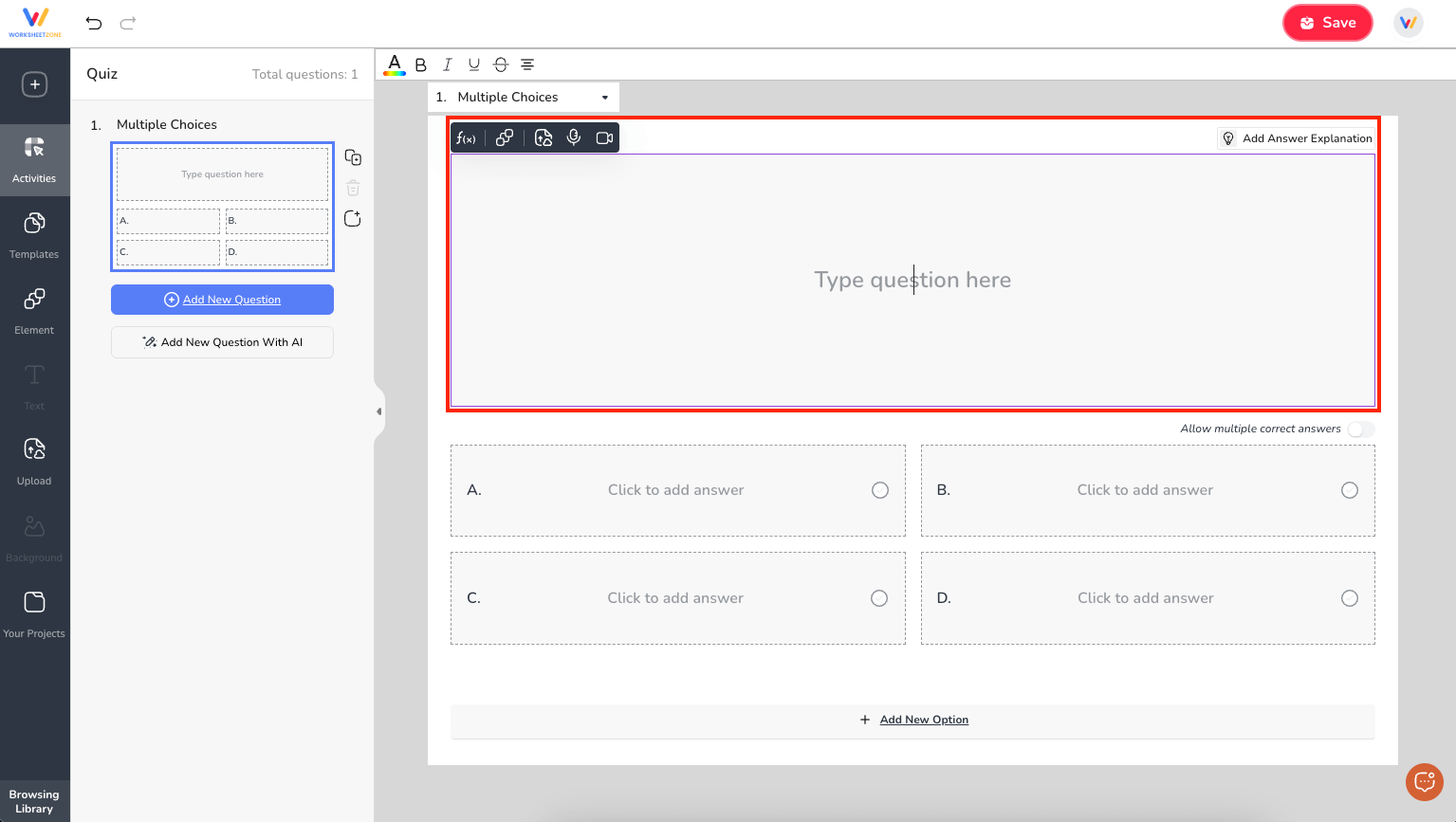
Task: Open the Text panel
Action: click(34, 387)
